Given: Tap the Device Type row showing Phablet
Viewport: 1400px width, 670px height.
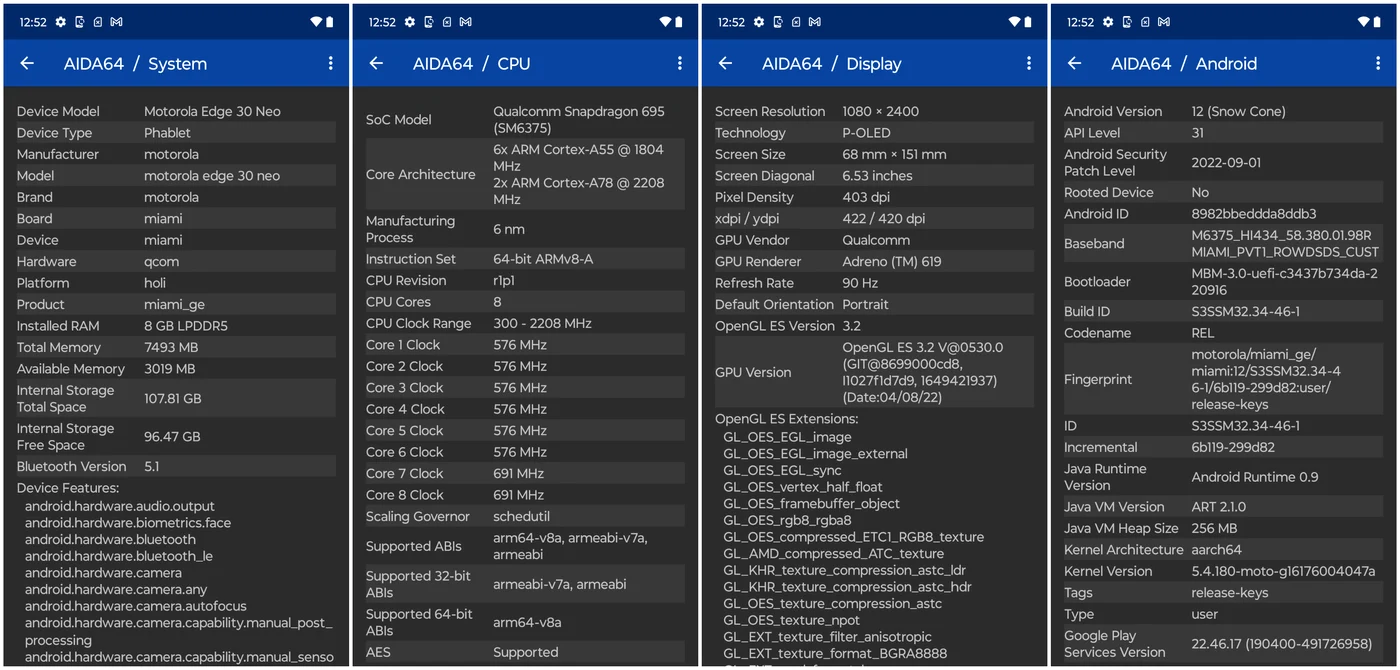Looking at the screenshot, I should pyautogui.click(x=174, y=133).
